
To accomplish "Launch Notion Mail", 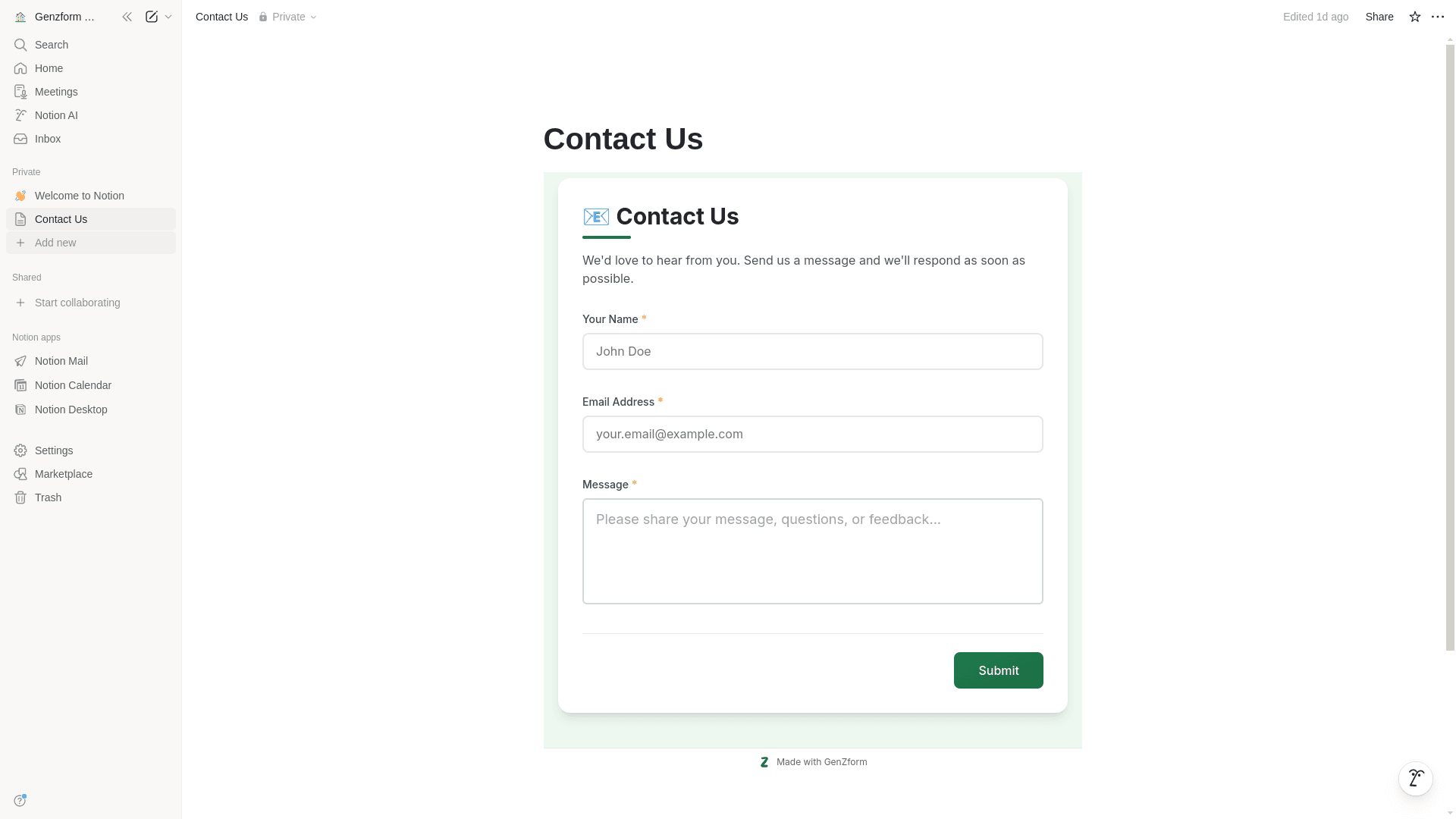I will pos(61,361).
